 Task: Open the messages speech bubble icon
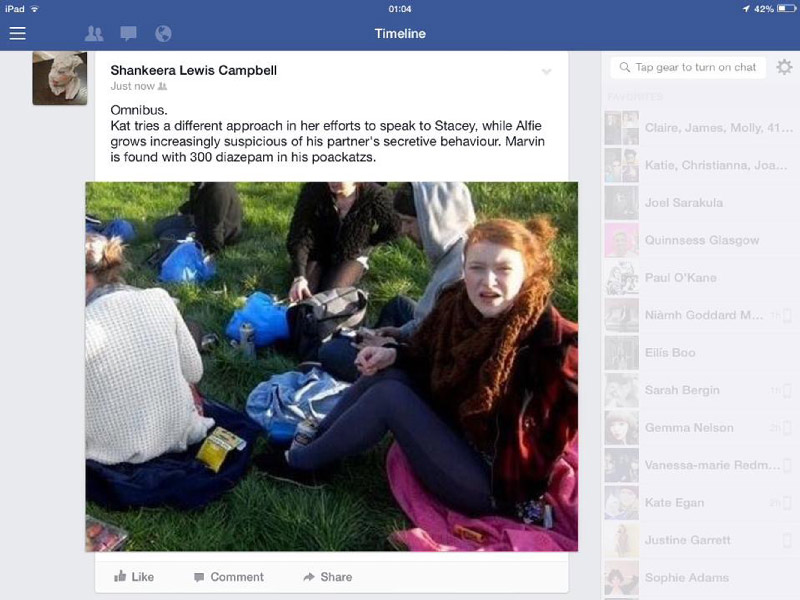[128, 34]
